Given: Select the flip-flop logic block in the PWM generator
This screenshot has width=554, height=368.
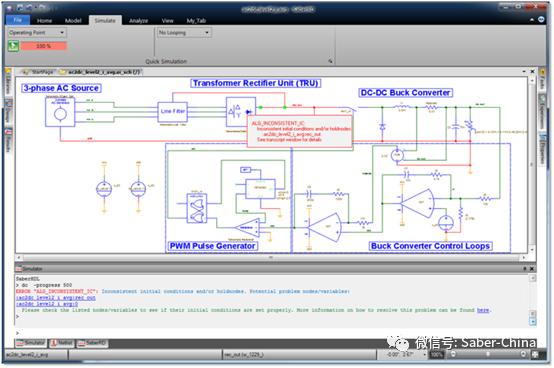Looking at the screenshot, I should coord(197,208).
